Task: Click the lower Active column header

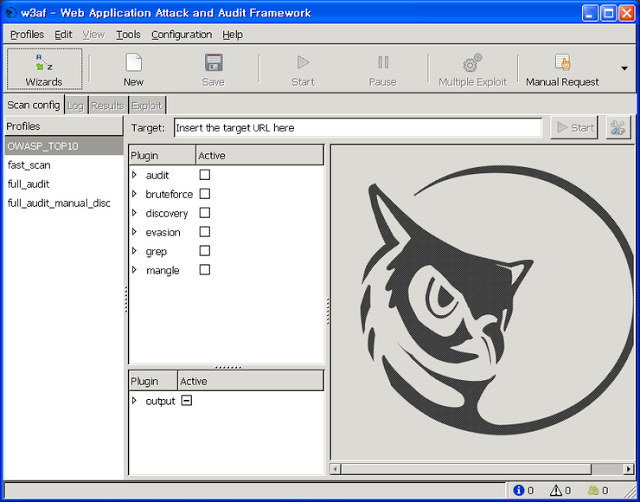Action: pos(251,381)
